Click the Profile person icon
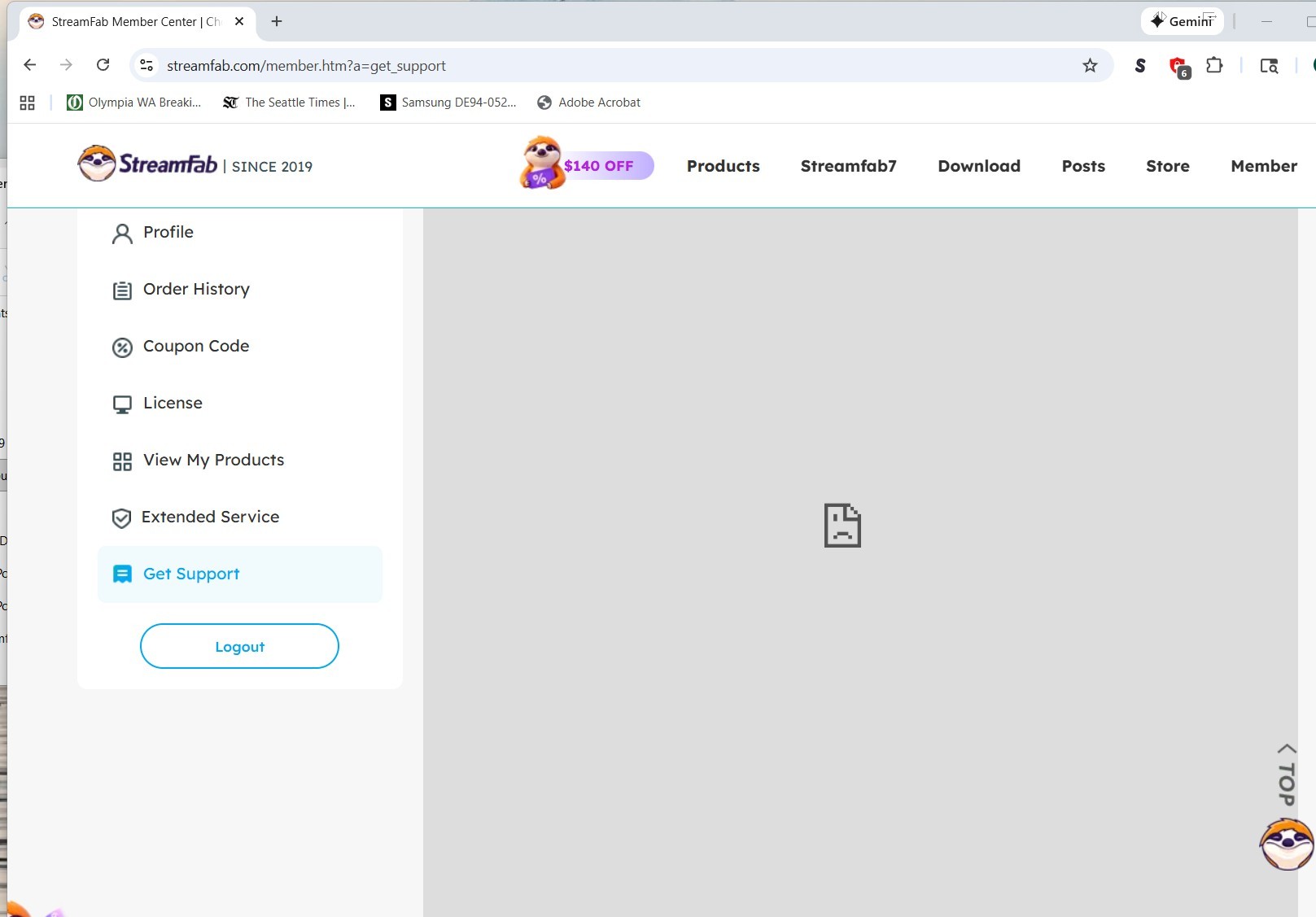 click(x=122, y=234)
